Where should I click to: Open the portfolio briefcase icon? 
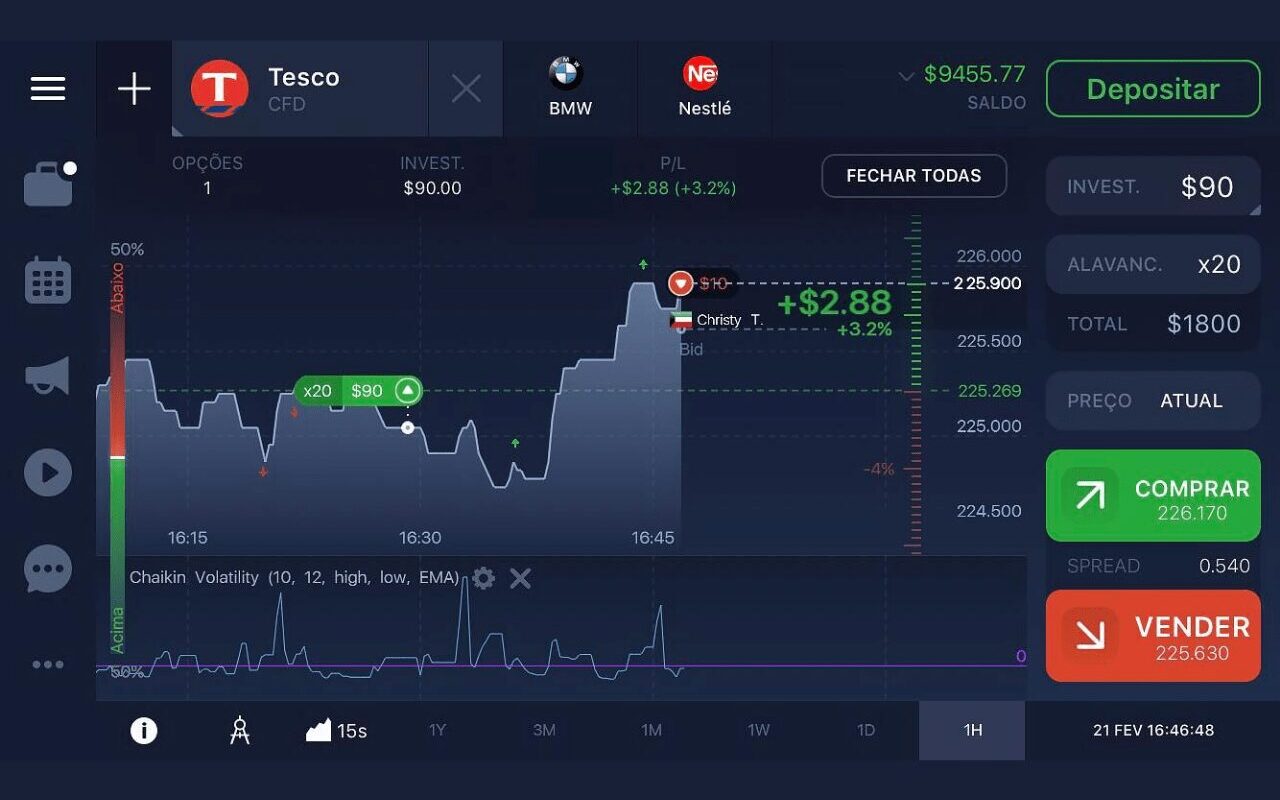coord(49,184)
